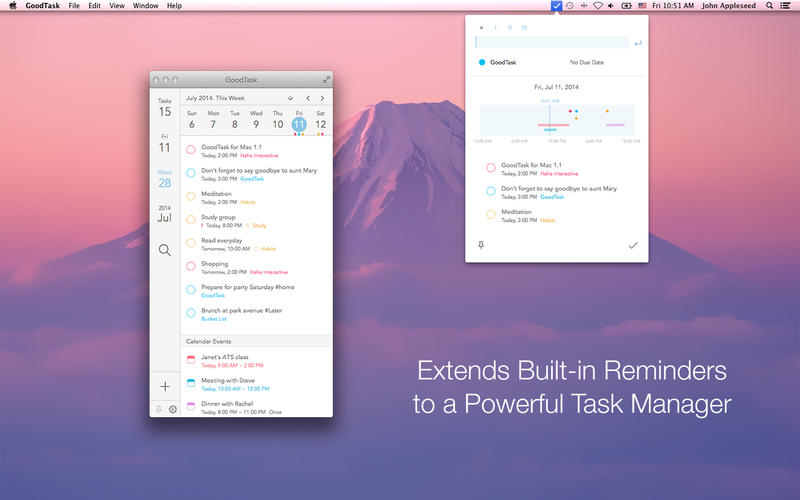Go to next week arrow
This screenshot has width=800, height=500.
tap(322, 98)
